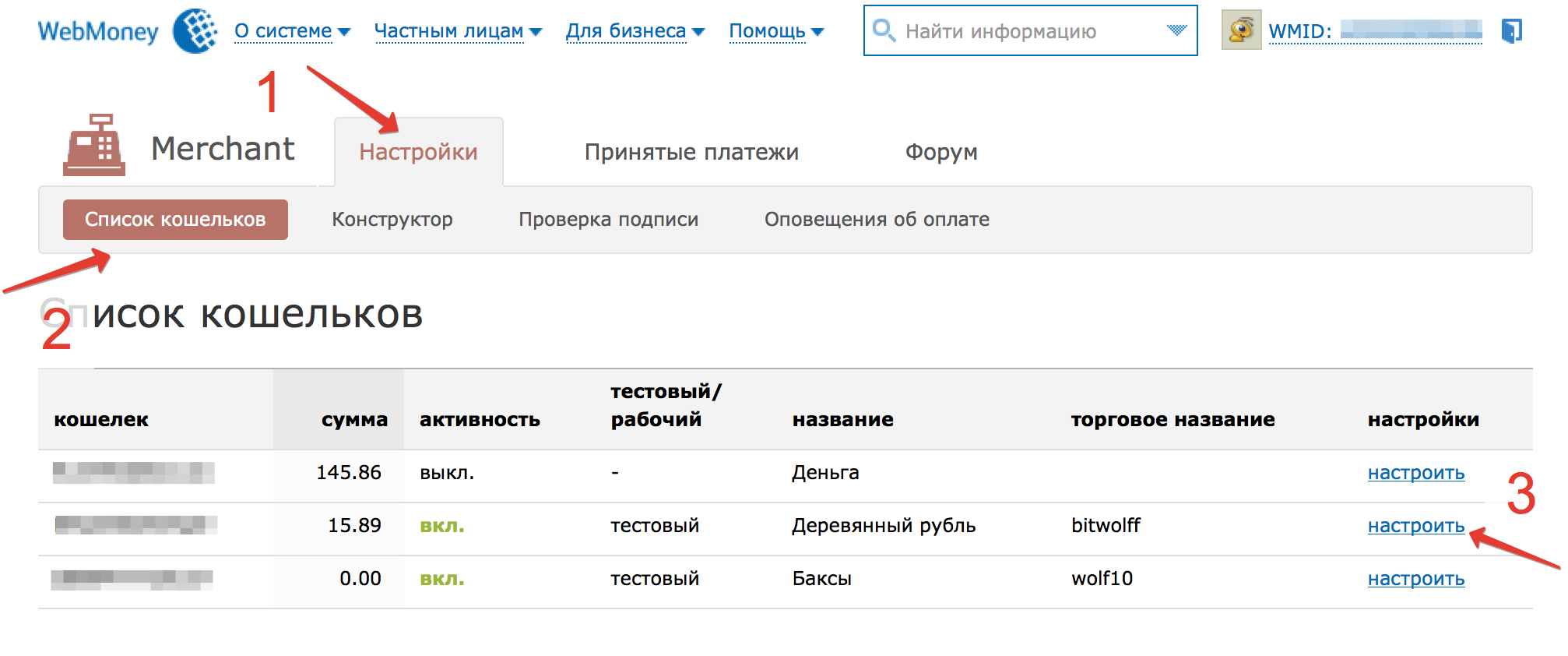Image resolution: width=1568 pixels, height=656 pixels.
Task: Expand the 'Помощь' menu
Action: (775, 31)
